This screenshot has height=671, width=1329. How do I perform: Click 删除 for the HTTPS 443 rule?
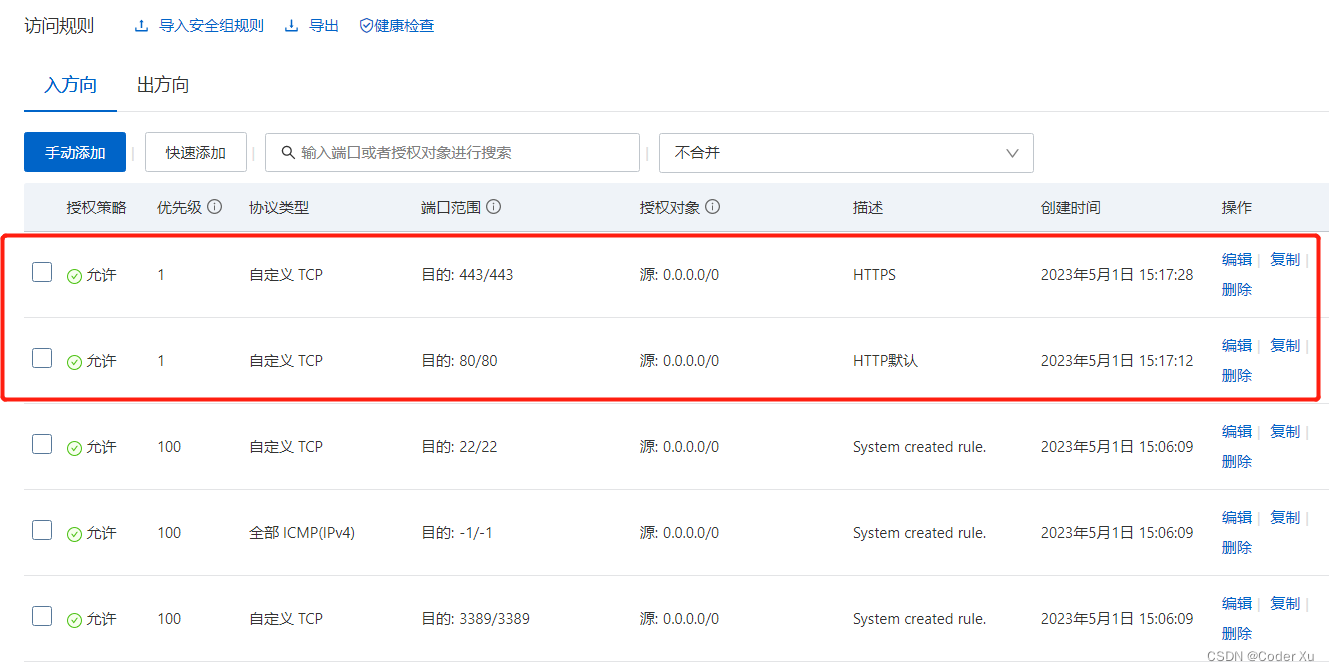click(1237, 289)
